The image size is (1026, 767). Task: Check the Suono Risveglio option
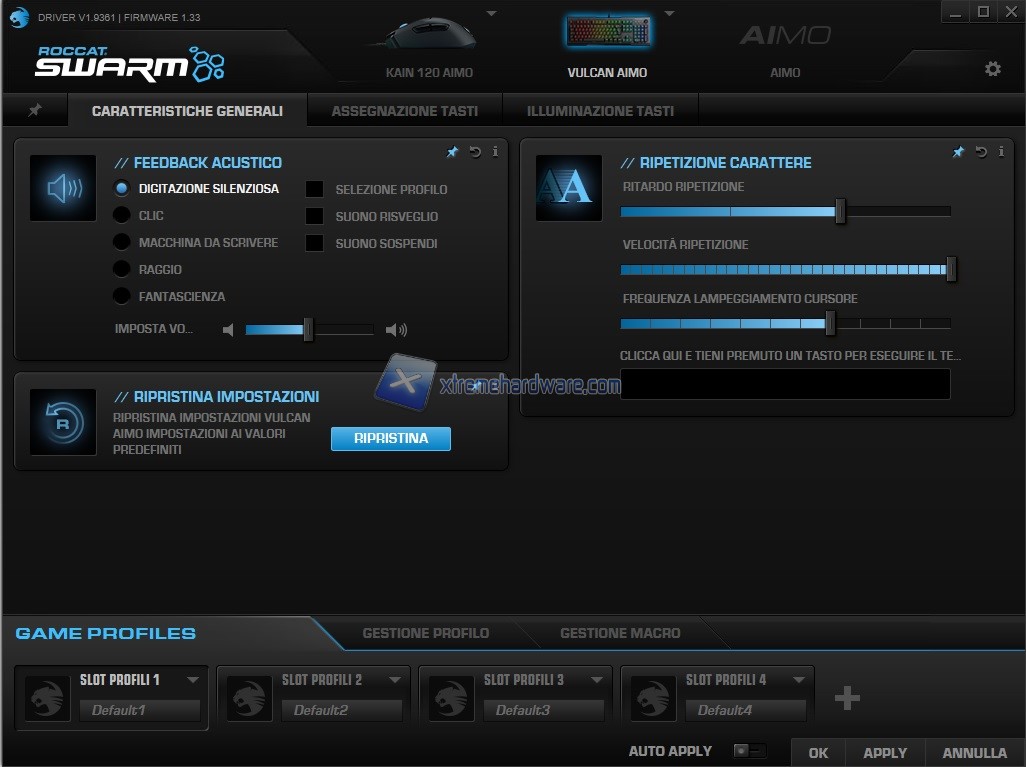(314, 216)
